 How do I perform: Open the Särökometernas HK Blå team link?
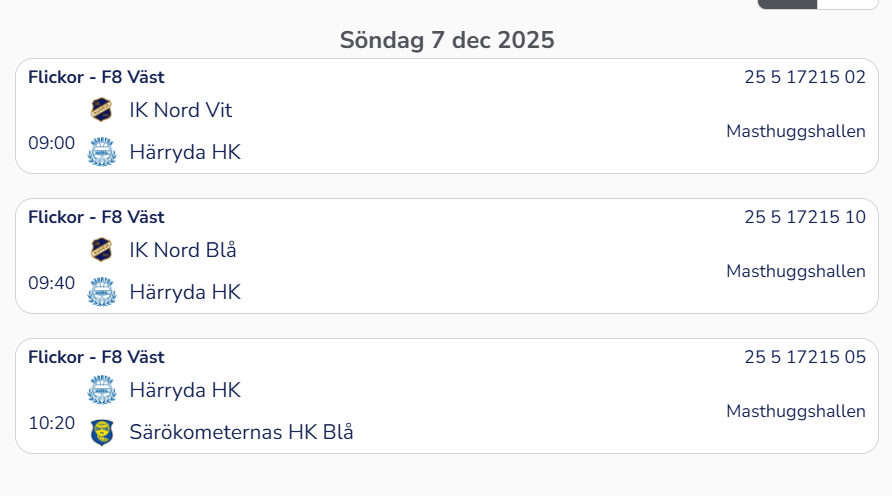tap(241, 432)
